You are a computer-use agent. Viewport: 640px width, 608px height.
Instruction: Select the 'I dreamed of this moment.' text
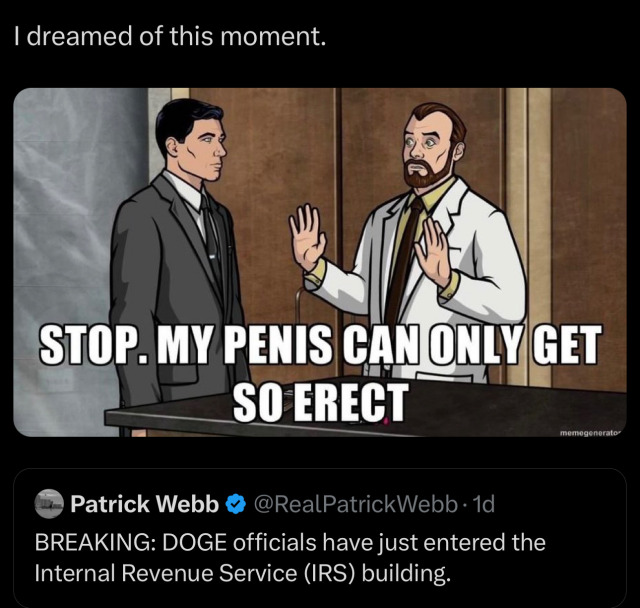point(170,36)
